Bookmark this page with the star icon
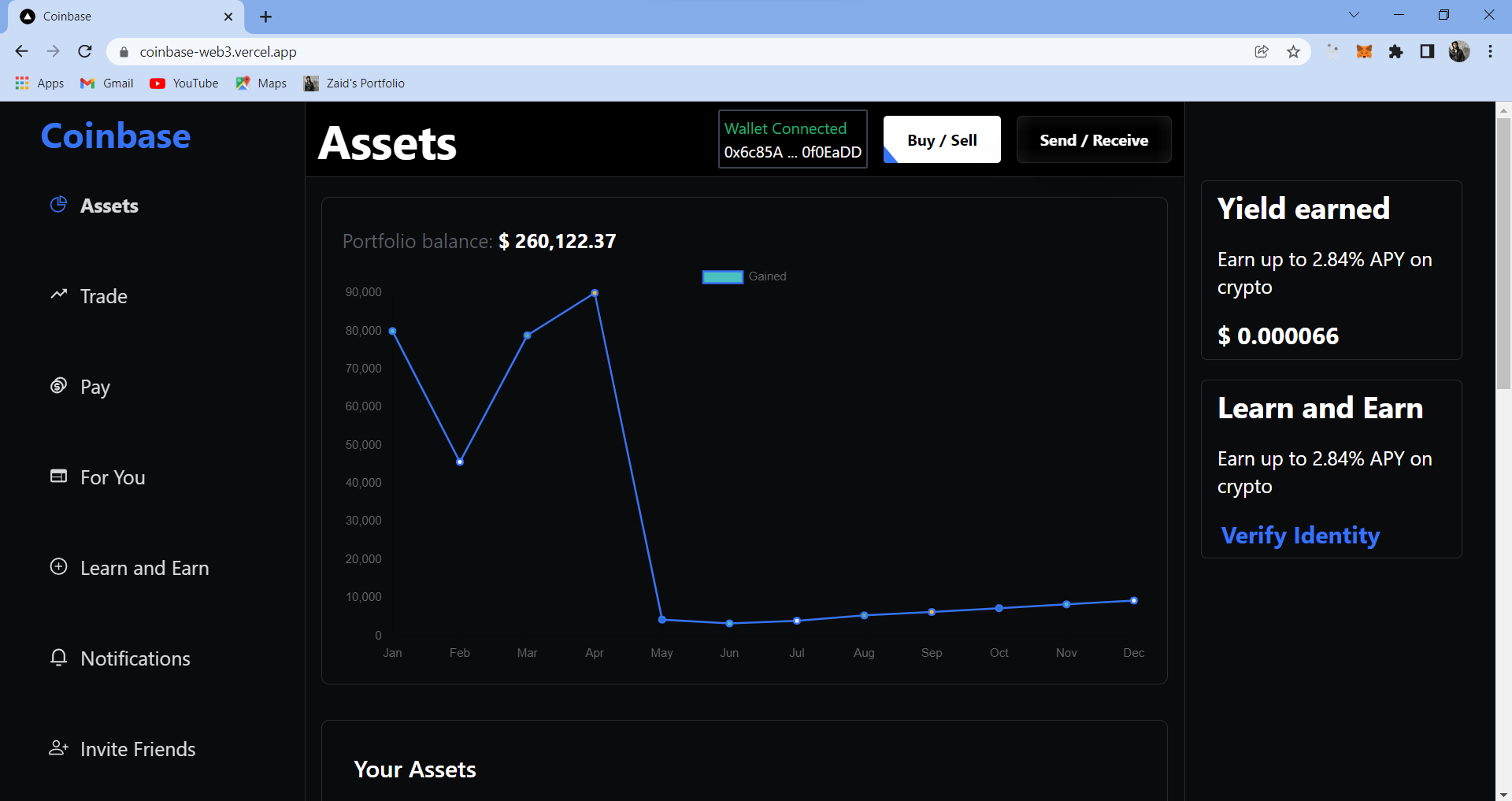 [x=1293, y=51]
